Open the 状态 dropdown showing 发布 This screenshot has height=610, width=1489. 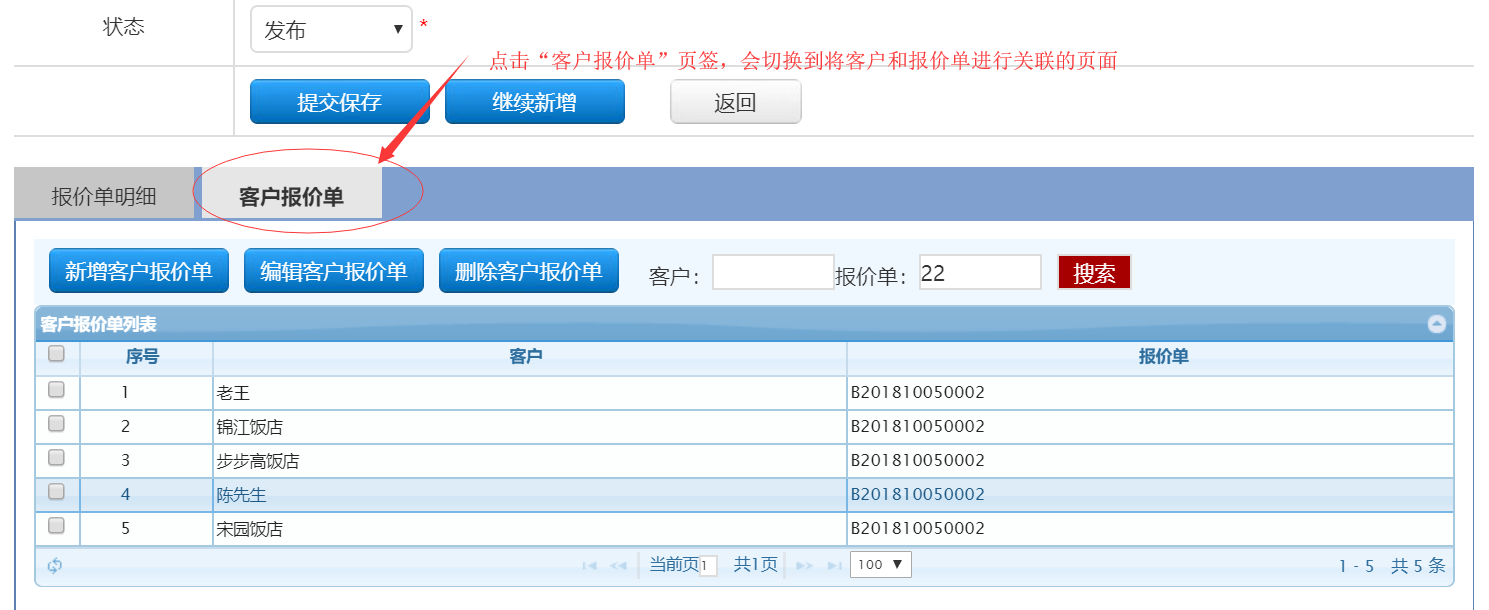(331, 30)
